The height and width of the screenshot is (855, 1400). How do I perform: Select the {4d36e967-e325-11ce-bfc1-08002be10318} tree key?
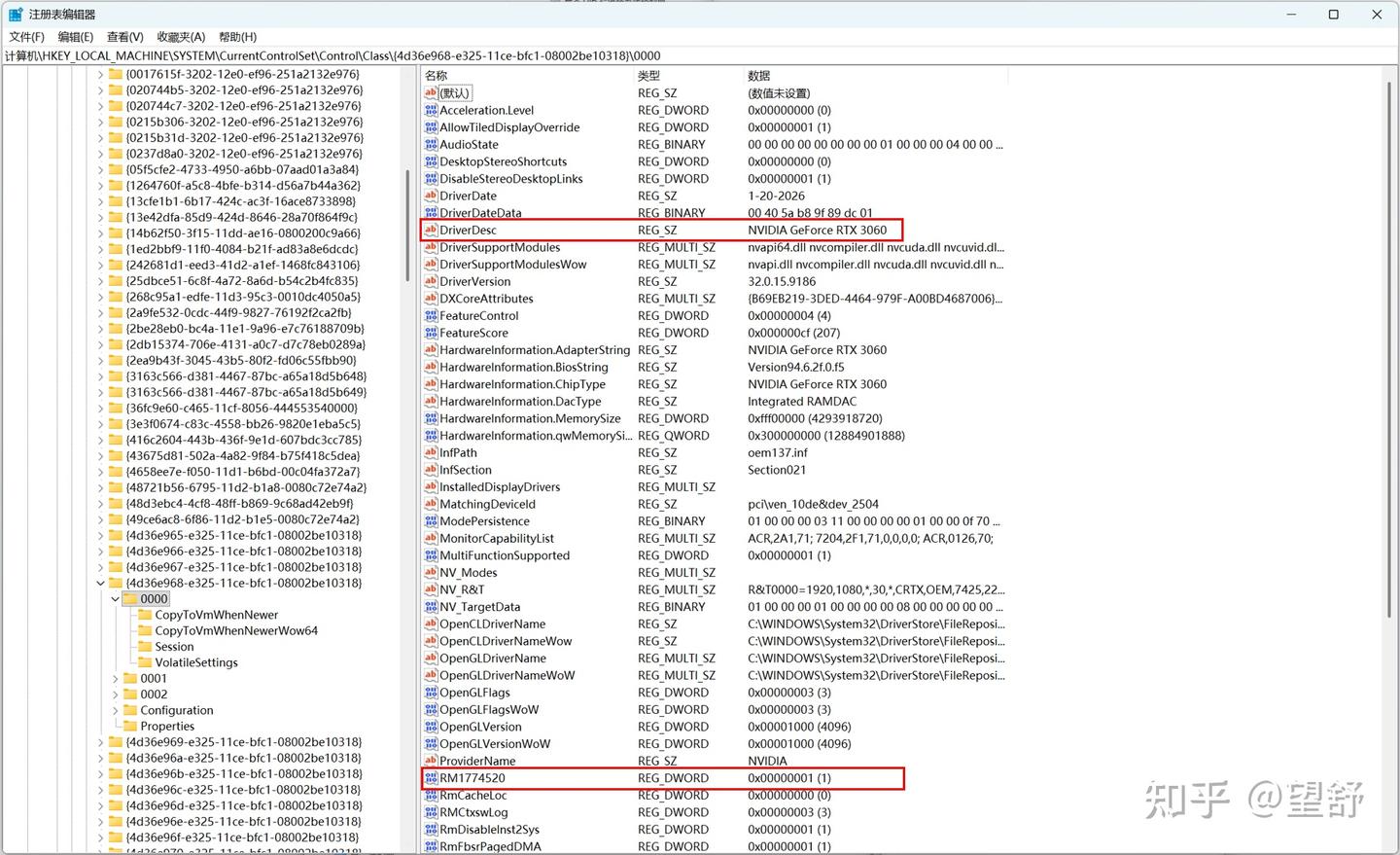click(243, 567)
